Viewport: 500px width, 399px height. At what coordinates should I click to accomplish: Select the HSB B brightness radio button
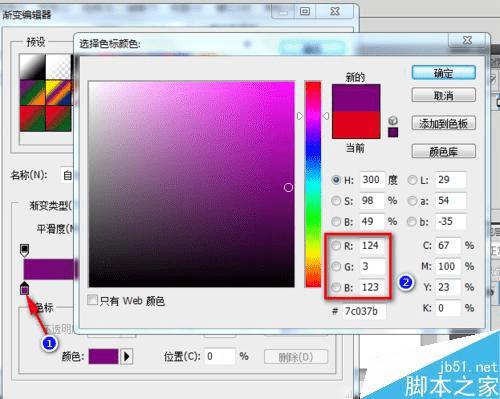(x=336, y=221)
